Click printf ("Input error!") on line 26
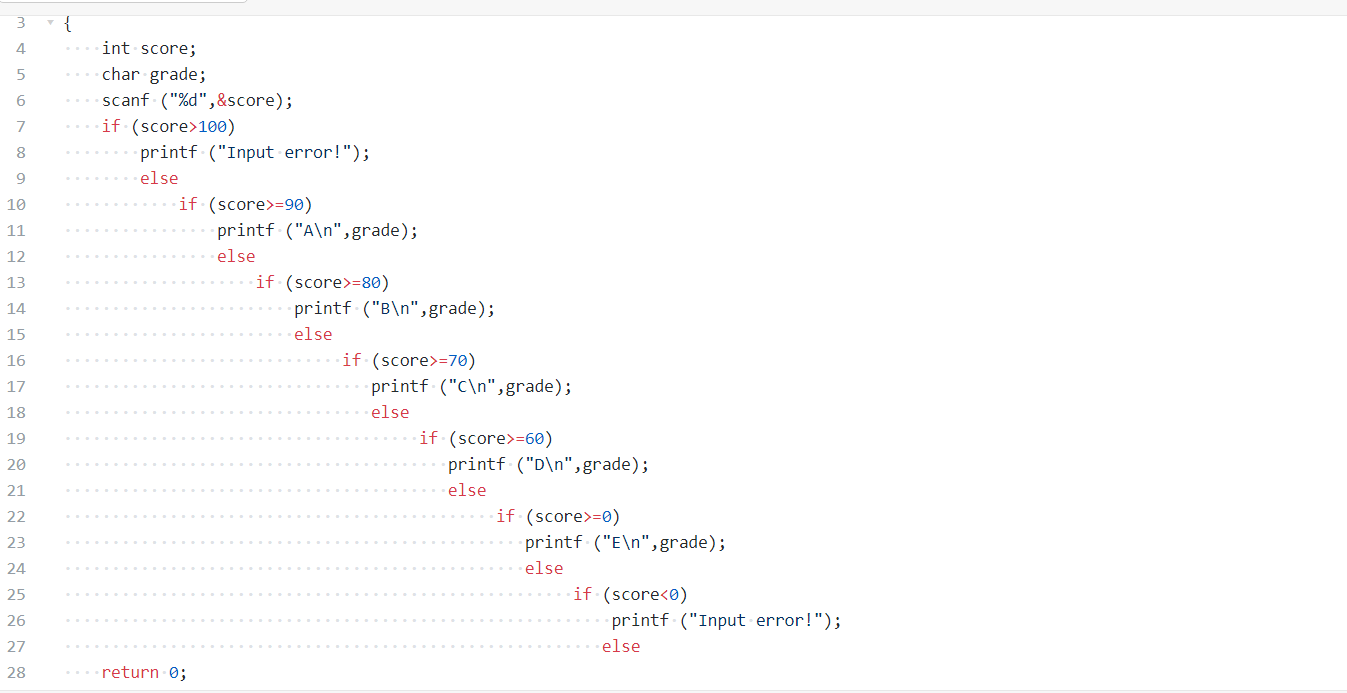This screenshot has height=693, width=1347. pyautogui.click(x=727, y=620)
